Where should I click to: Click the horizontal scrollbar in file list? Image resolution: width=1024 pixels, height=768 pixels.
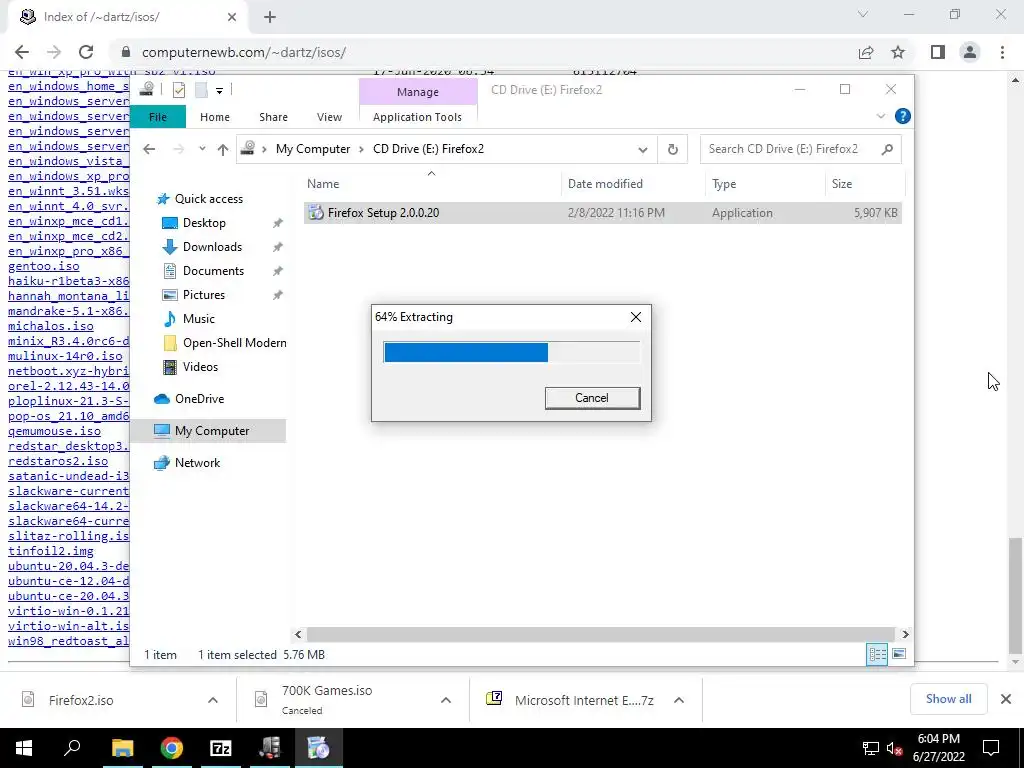click(601, 634)
